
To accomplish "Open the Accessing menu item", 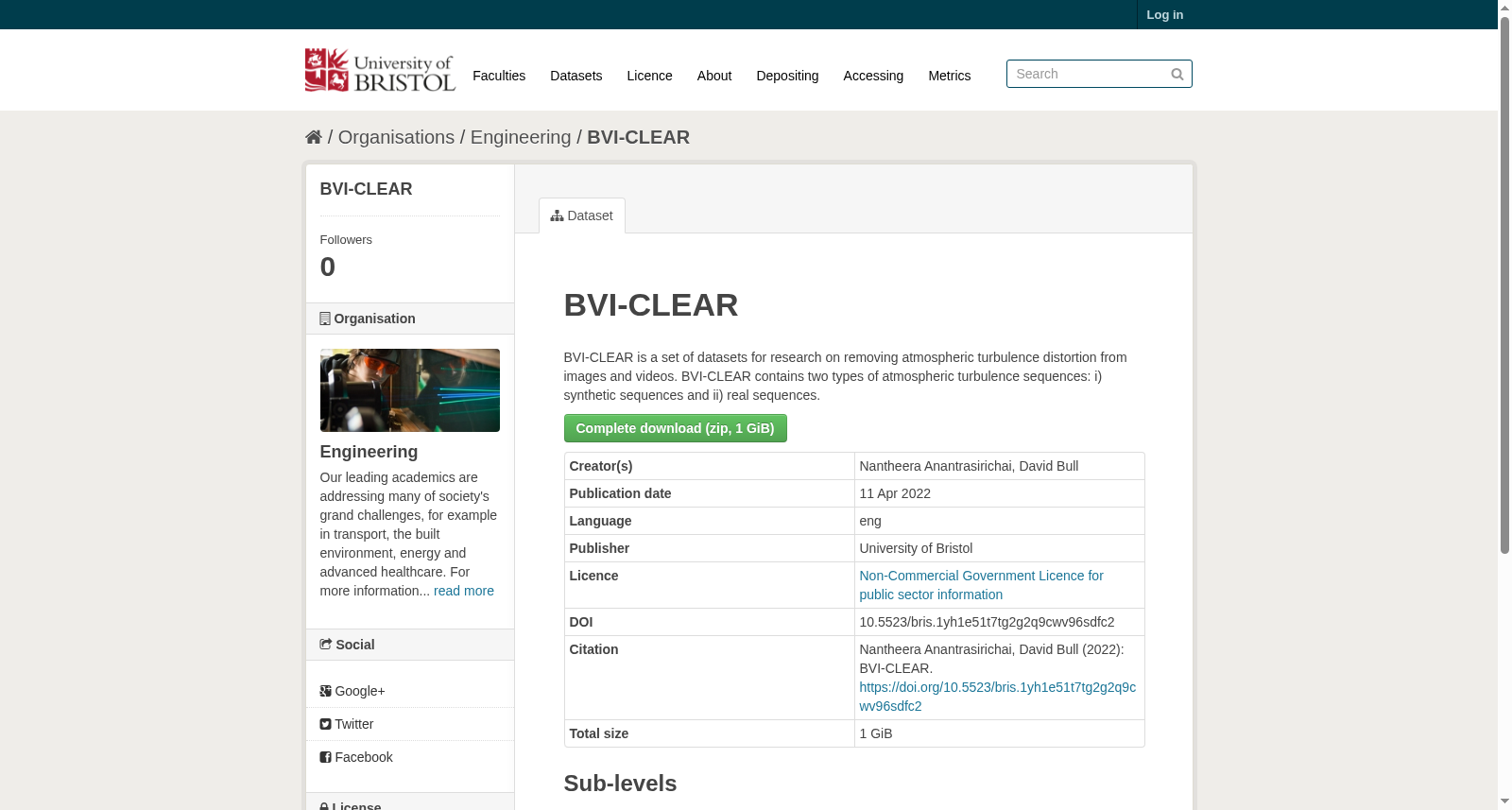I will pyautogui.click(x=873, y=76).
